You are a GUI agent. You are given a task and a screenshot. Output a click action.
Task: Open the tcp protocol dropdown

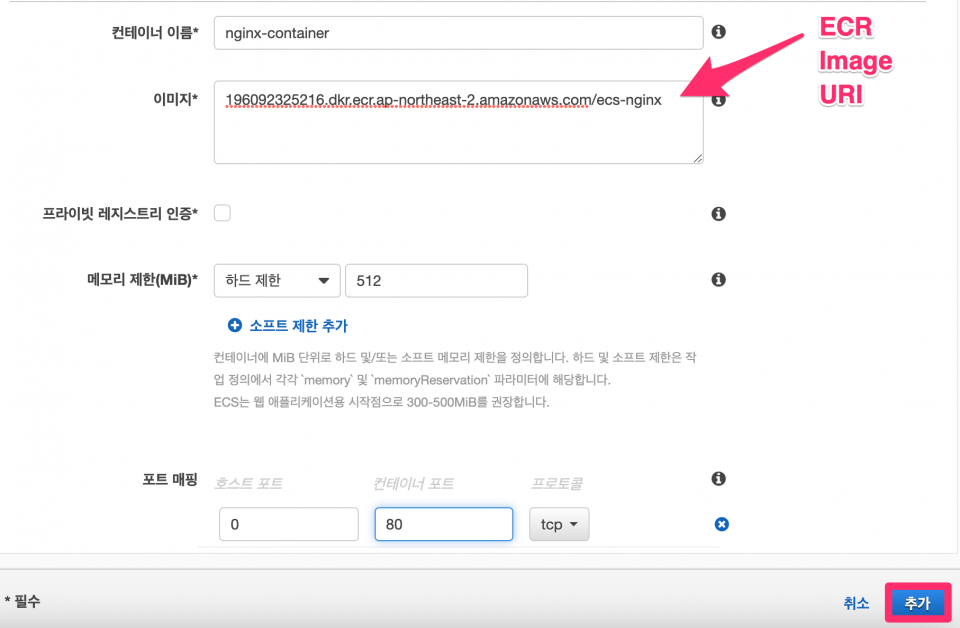click(559, 524)
